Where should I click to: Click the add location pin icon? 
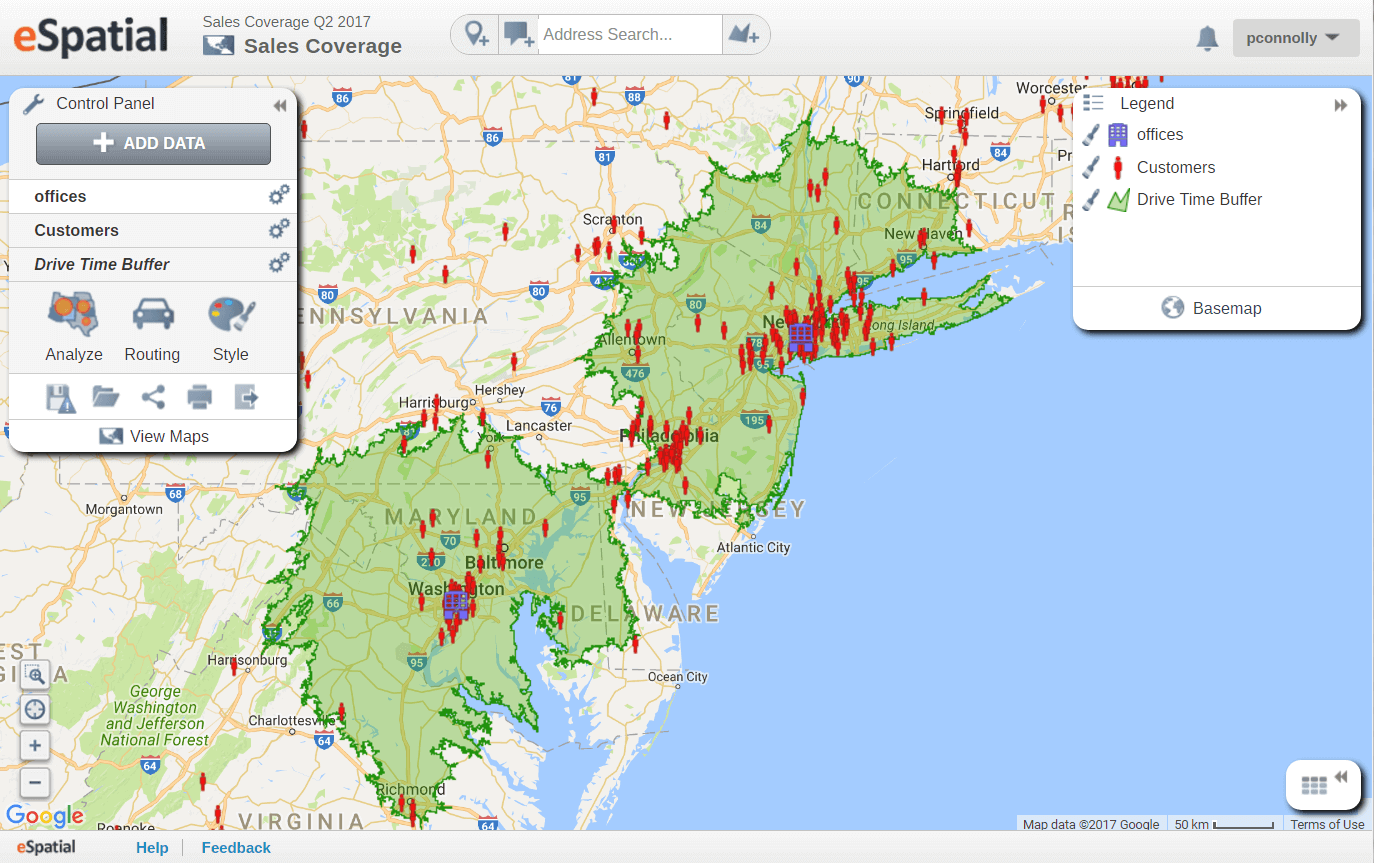pyautogui.click(x=476, y=35)
